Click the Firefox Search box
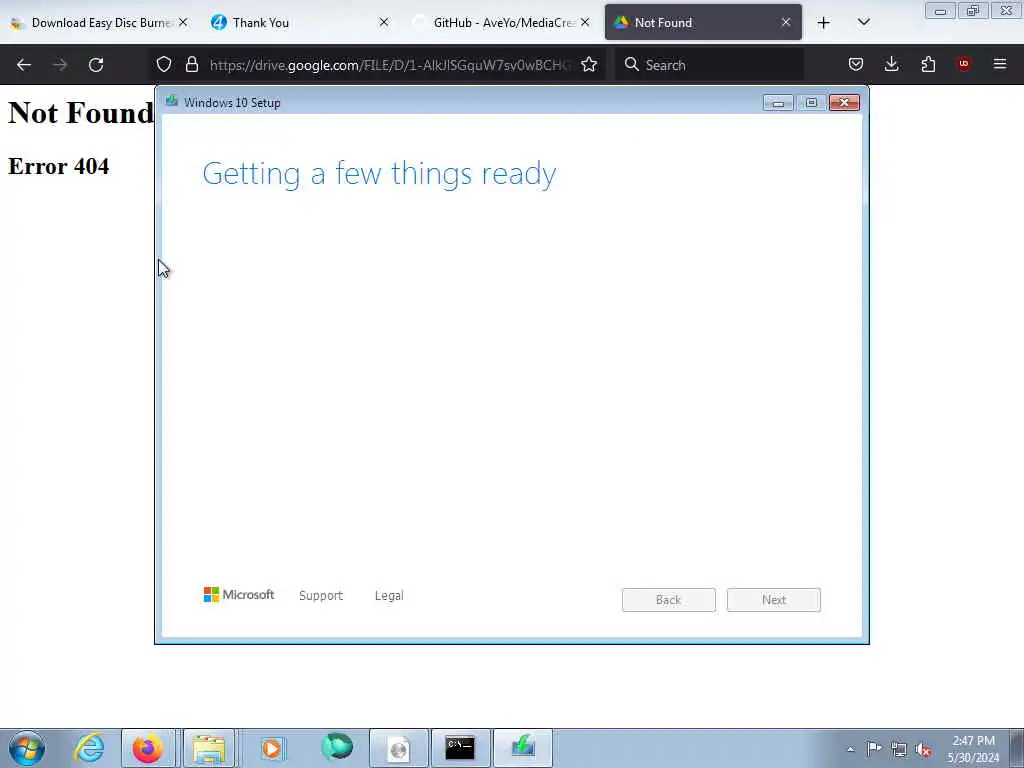Image resolution: width=1024 pixels, height=768 pixels. click(709, 65)
